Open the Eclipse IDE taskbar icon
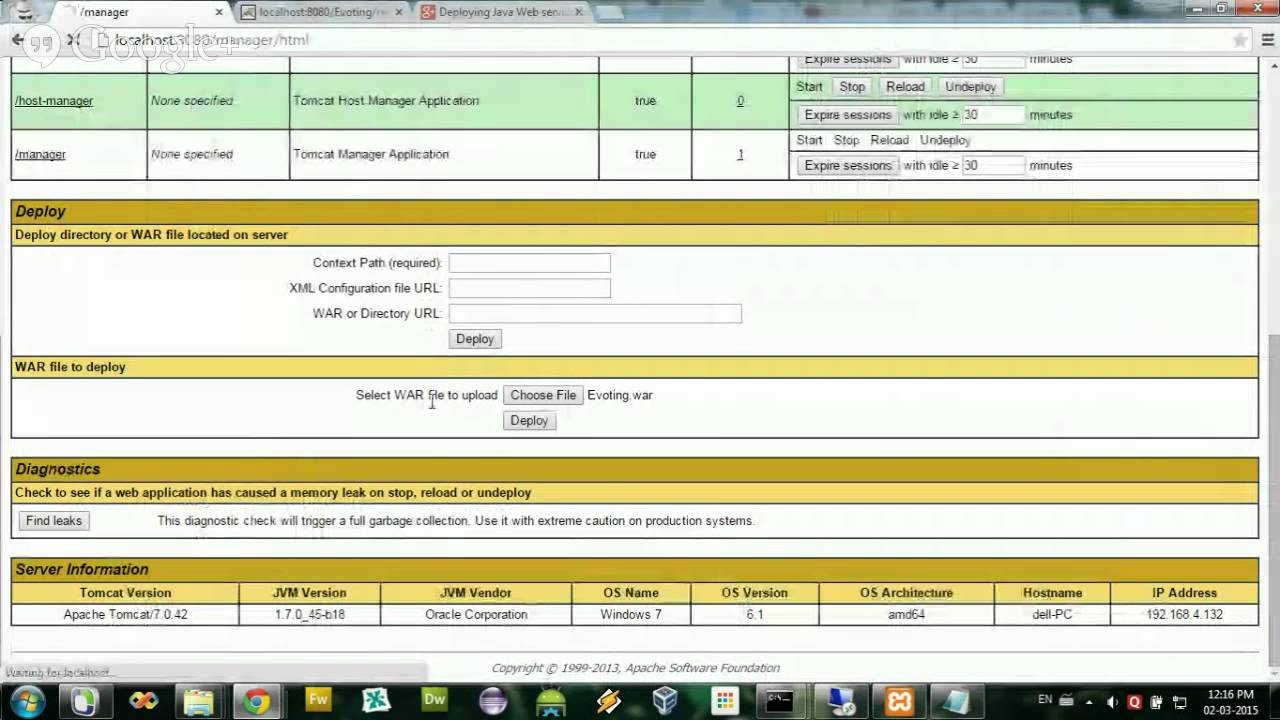 coord(493,701)
